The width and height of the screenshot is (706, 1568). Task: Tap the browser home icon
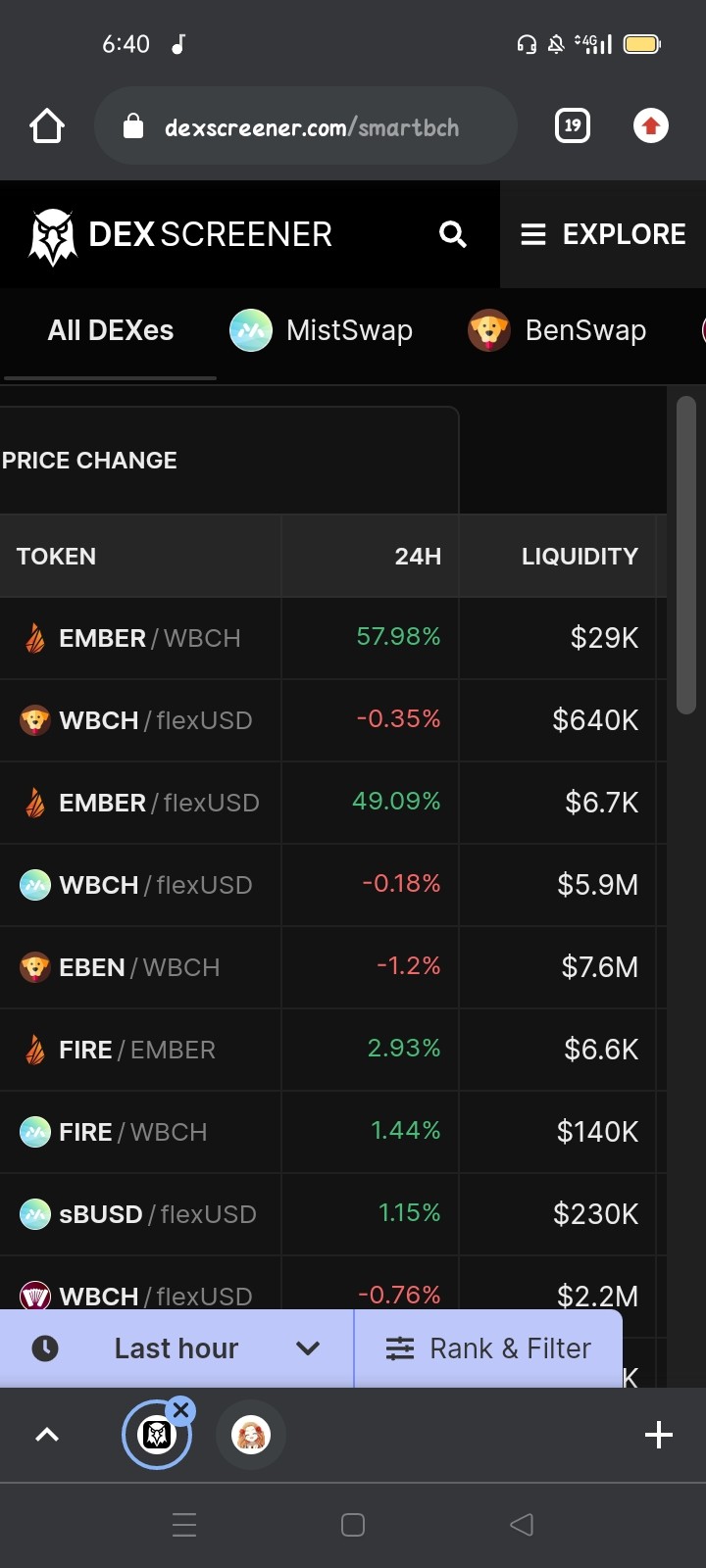click(47, 126)
